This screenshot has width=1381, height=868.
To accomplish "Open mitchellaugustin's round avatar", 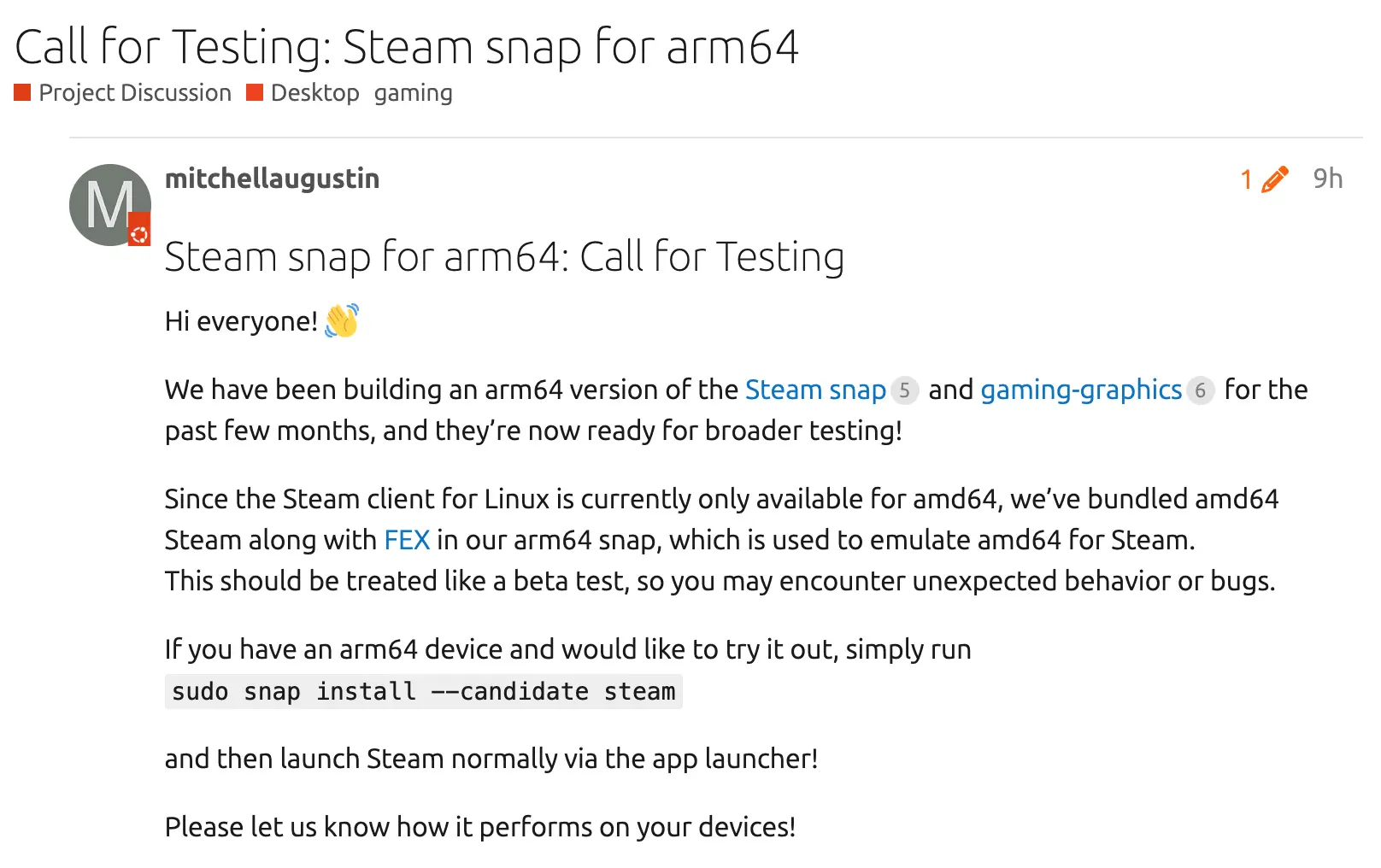I will click(x=108, y=203).
